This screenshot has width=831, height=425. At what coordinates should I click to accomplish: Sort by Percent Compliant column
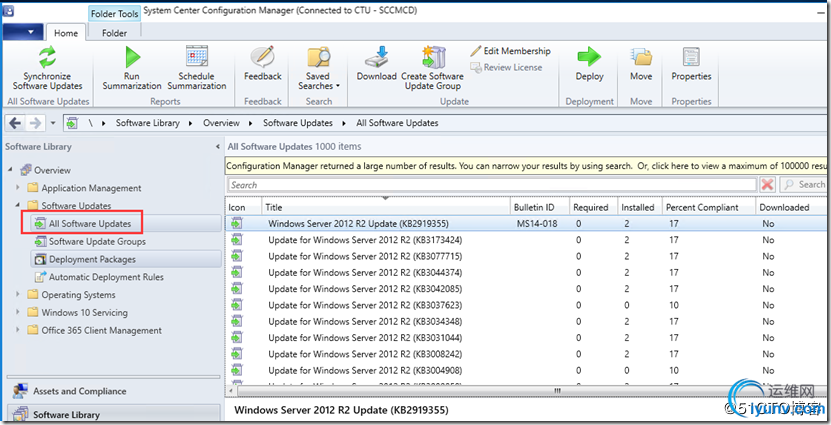pos(709,207)
